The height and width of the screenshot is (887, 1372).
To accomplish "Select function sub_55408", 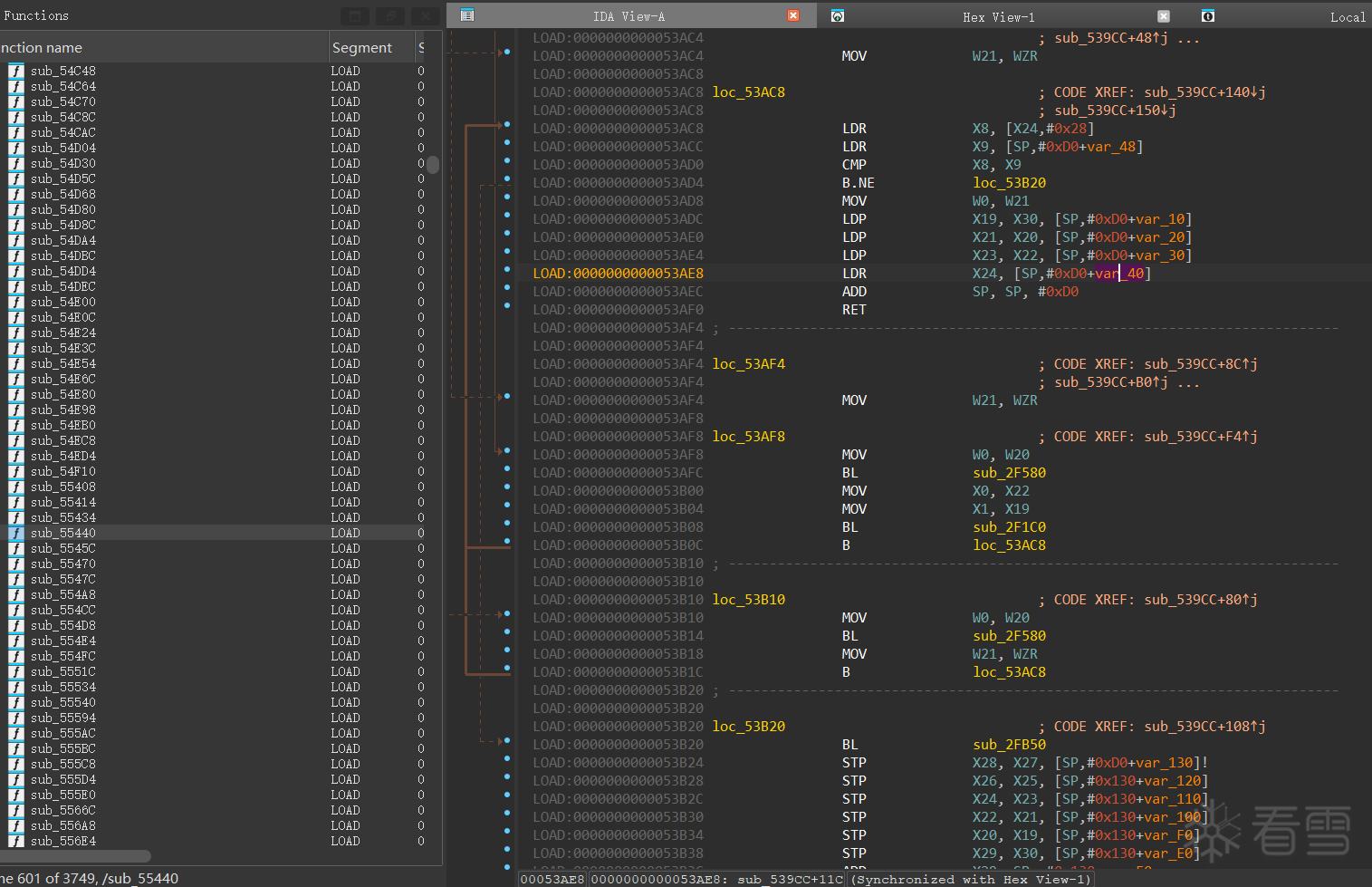I will point(62,487).
